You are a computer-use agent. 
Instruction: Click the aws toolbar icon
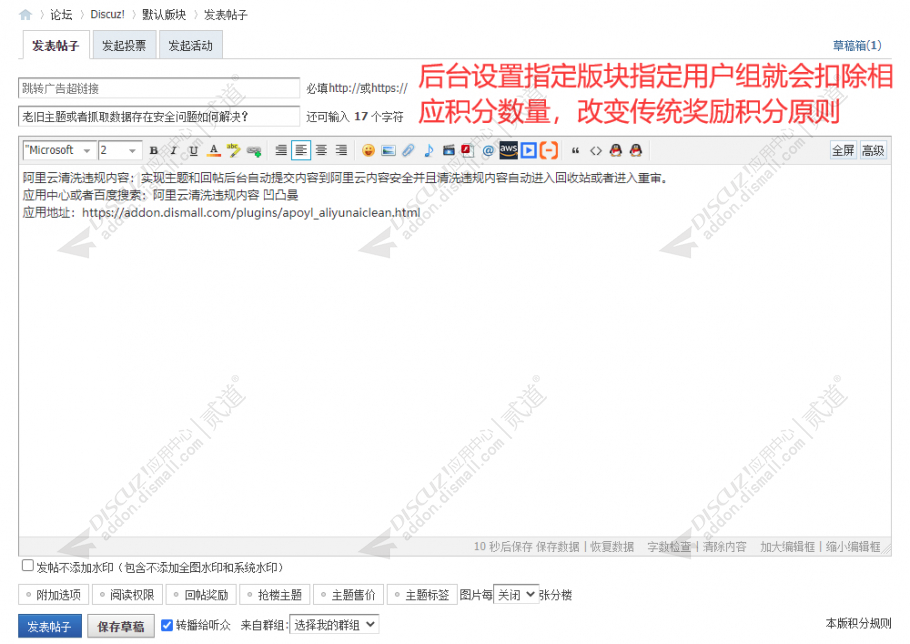point(508,150)
